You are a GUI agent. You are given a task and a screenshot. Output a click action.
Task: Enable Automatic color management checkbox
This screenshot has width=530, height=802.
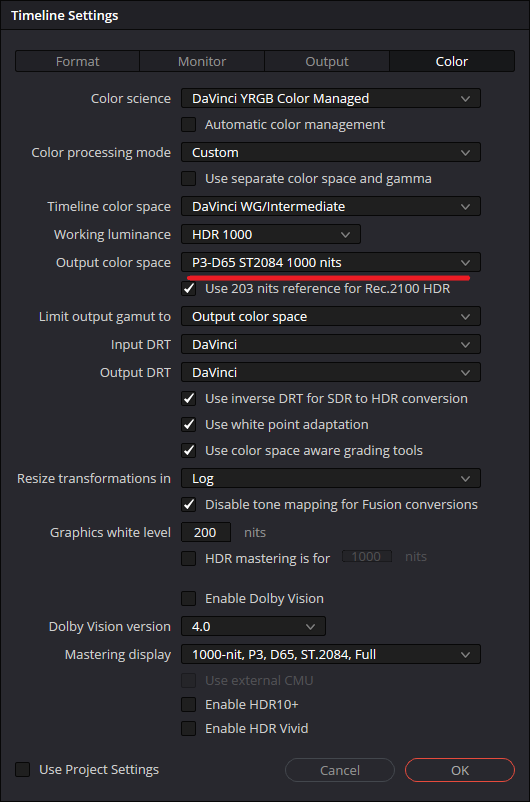(189, 124)
